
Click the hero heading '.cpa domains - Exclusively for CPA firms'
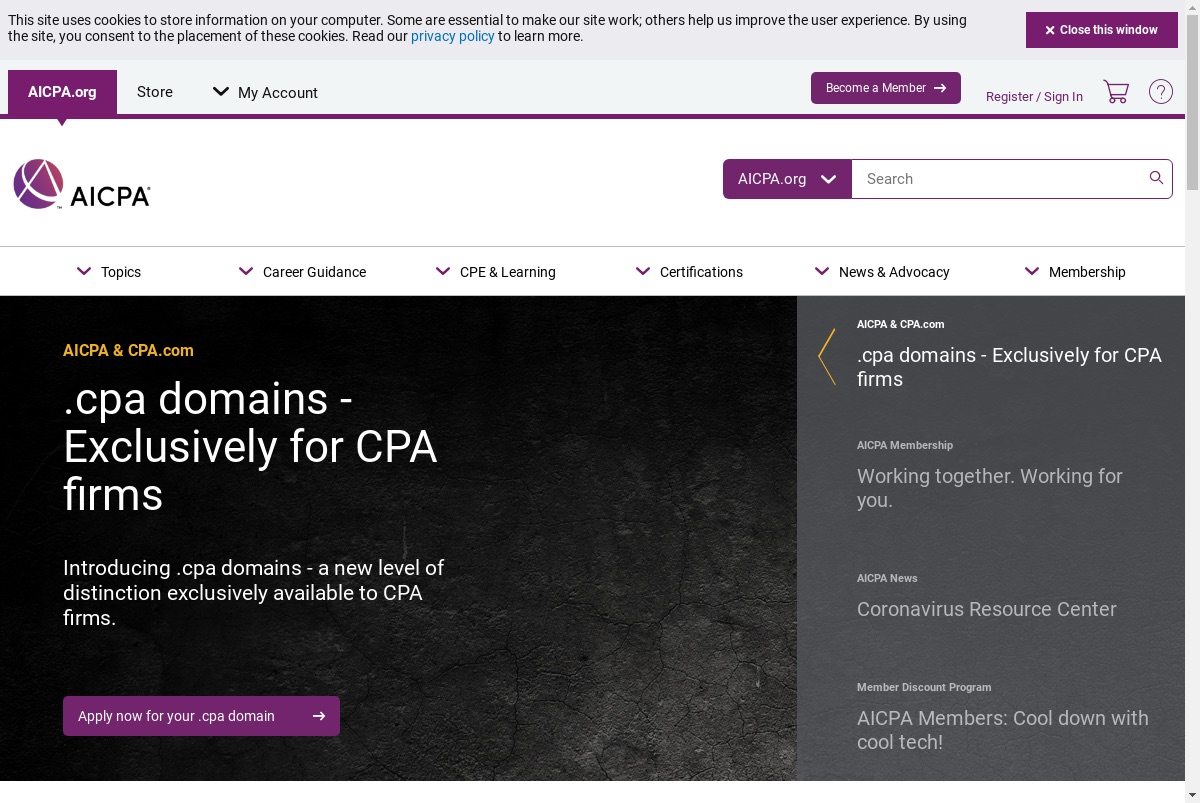click(250, 447)
